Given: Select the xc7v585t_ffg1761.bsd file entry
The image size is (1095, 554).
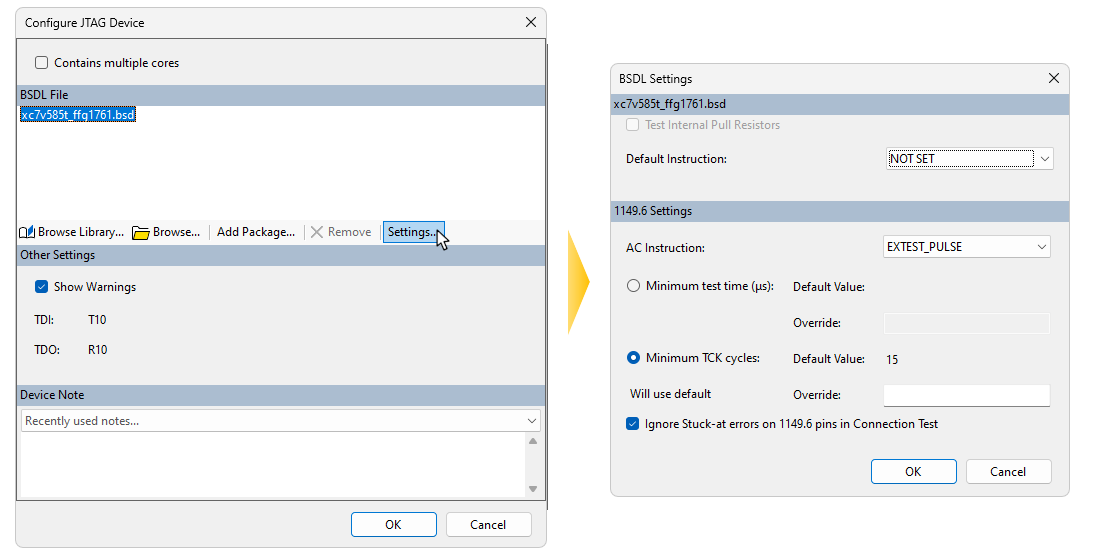Looking at the screenshot, I should tap(78, 115).
